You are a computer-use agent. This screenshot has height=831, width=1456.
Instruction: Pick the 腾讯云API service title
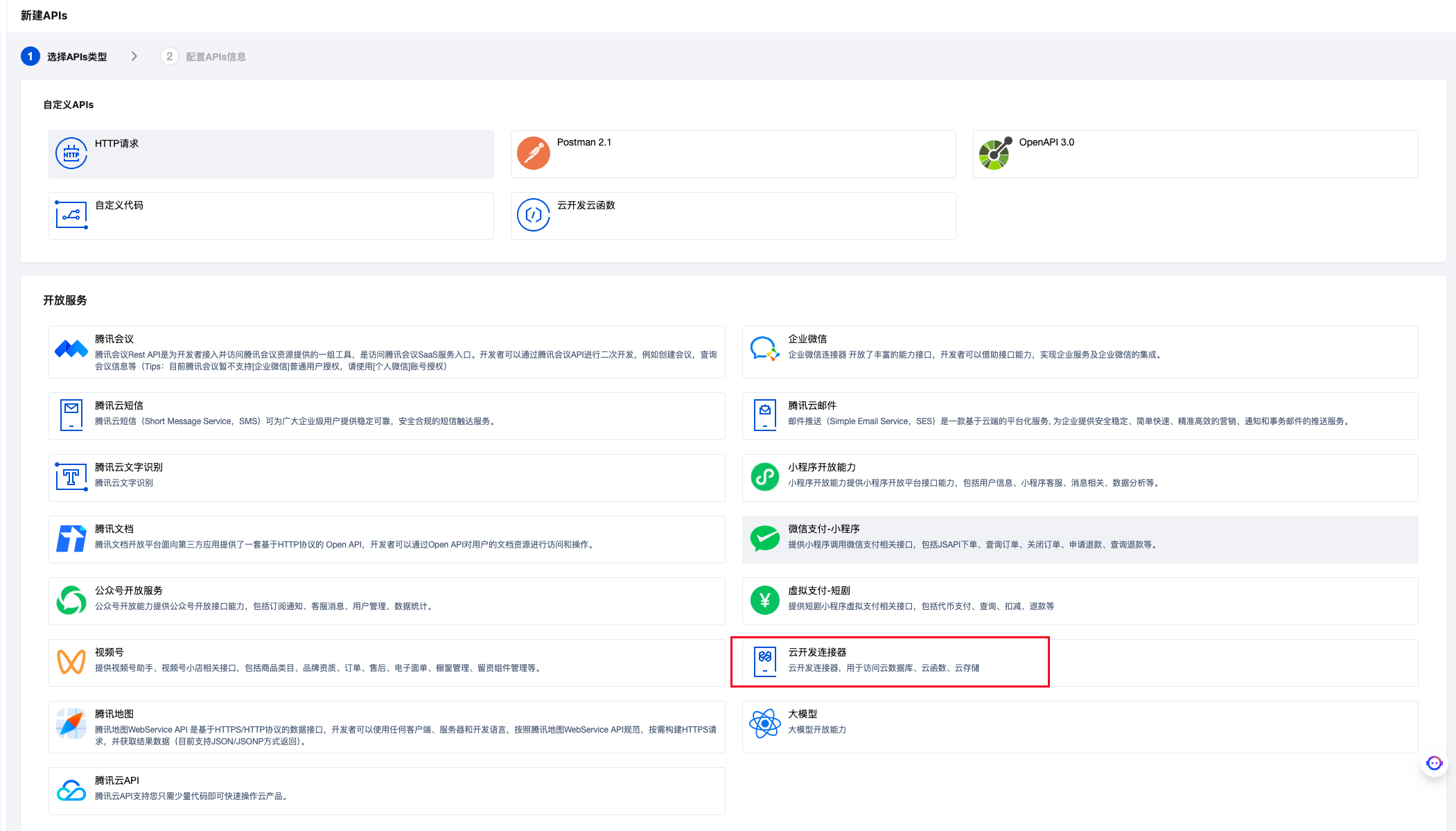(x=117, y=780)
